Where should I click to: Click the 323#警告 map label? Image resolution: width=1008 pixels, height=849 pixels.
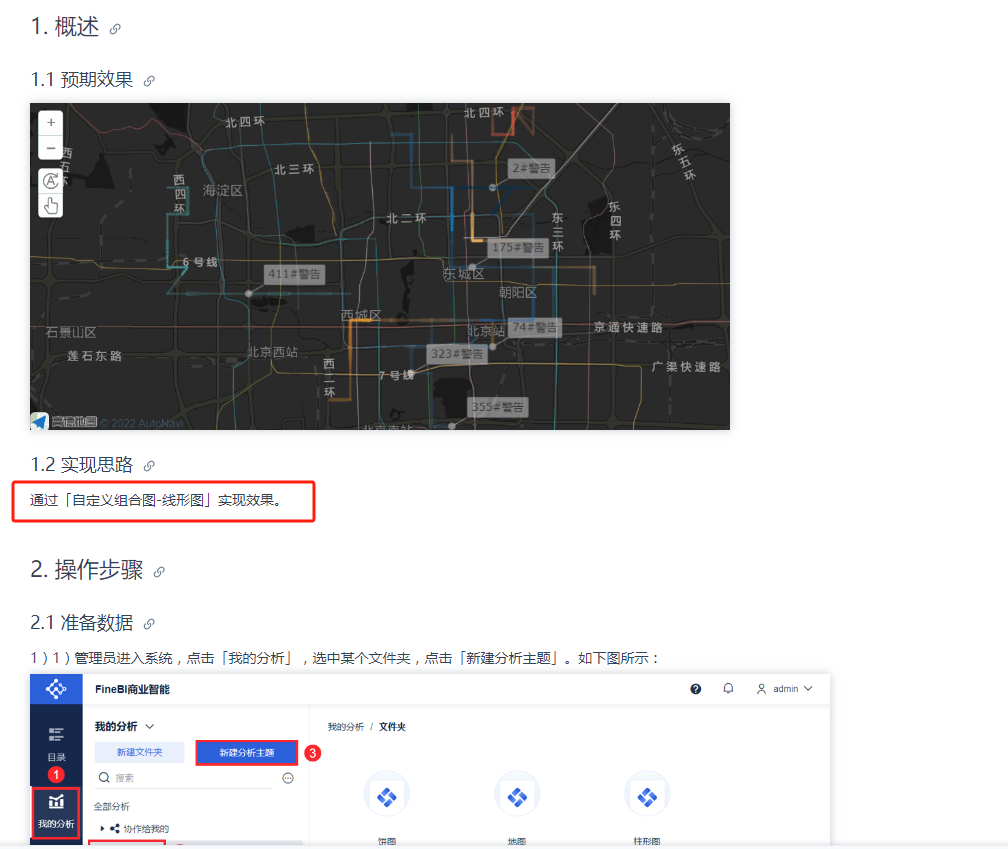(457, 353)
